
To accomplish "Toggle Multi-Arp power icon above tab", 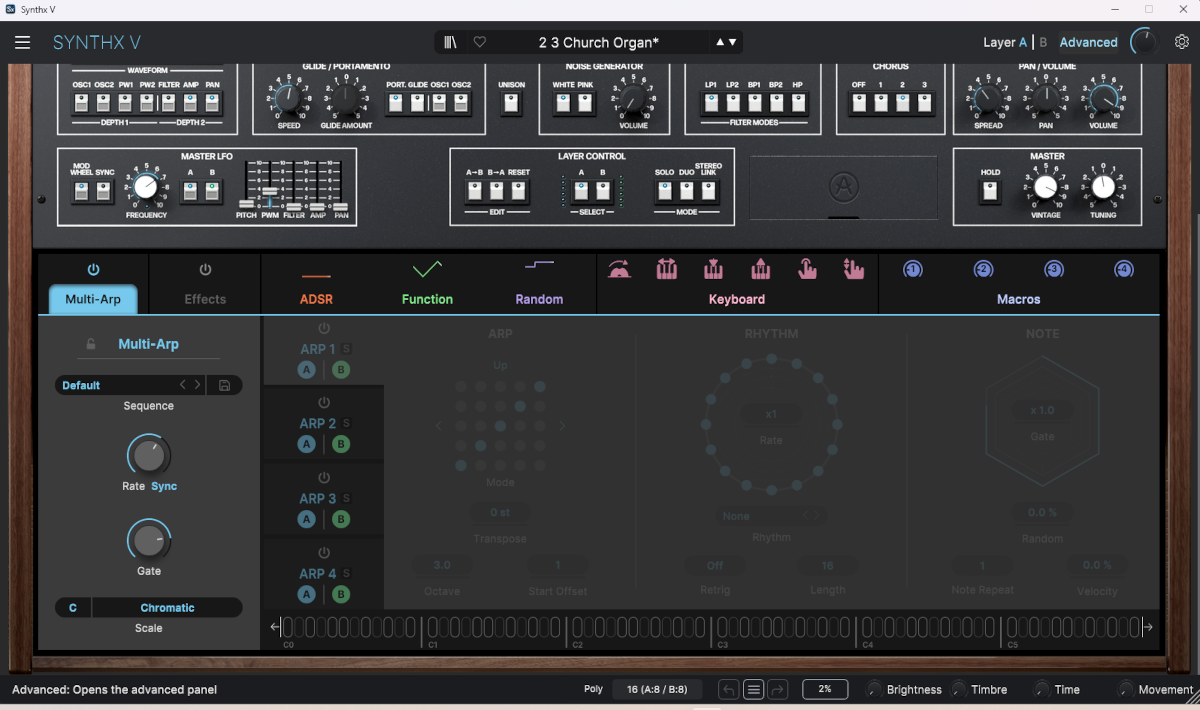I will [x=93, y=270].
